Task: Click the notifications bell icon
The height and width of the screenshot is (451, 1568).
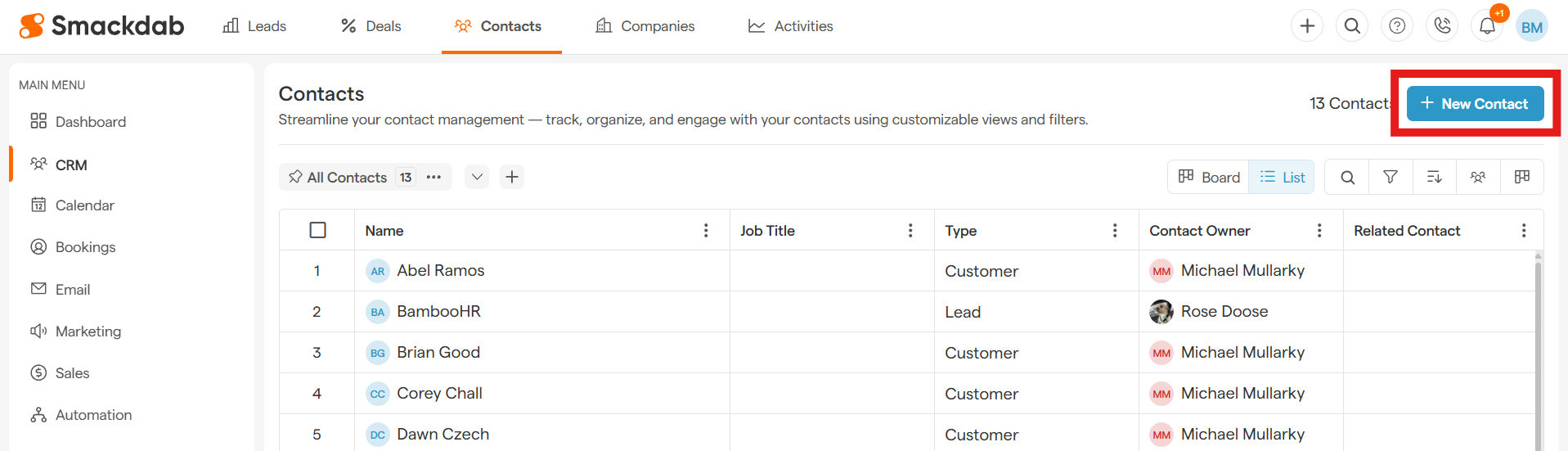Action: click(x=1487, y=26)
